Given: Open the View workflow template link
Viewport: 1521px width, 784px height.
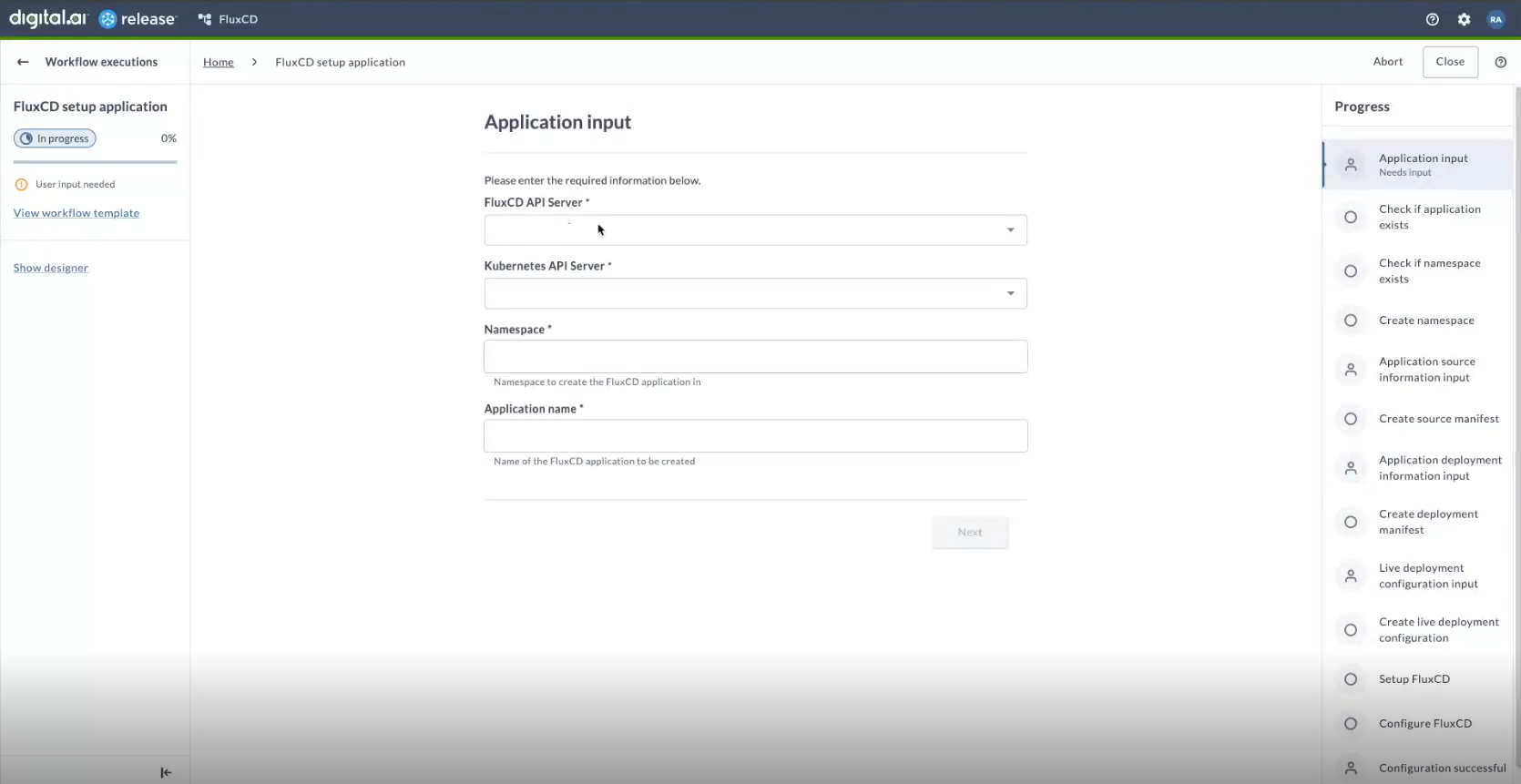Looking at the screenshot, I should coord(77,213).
